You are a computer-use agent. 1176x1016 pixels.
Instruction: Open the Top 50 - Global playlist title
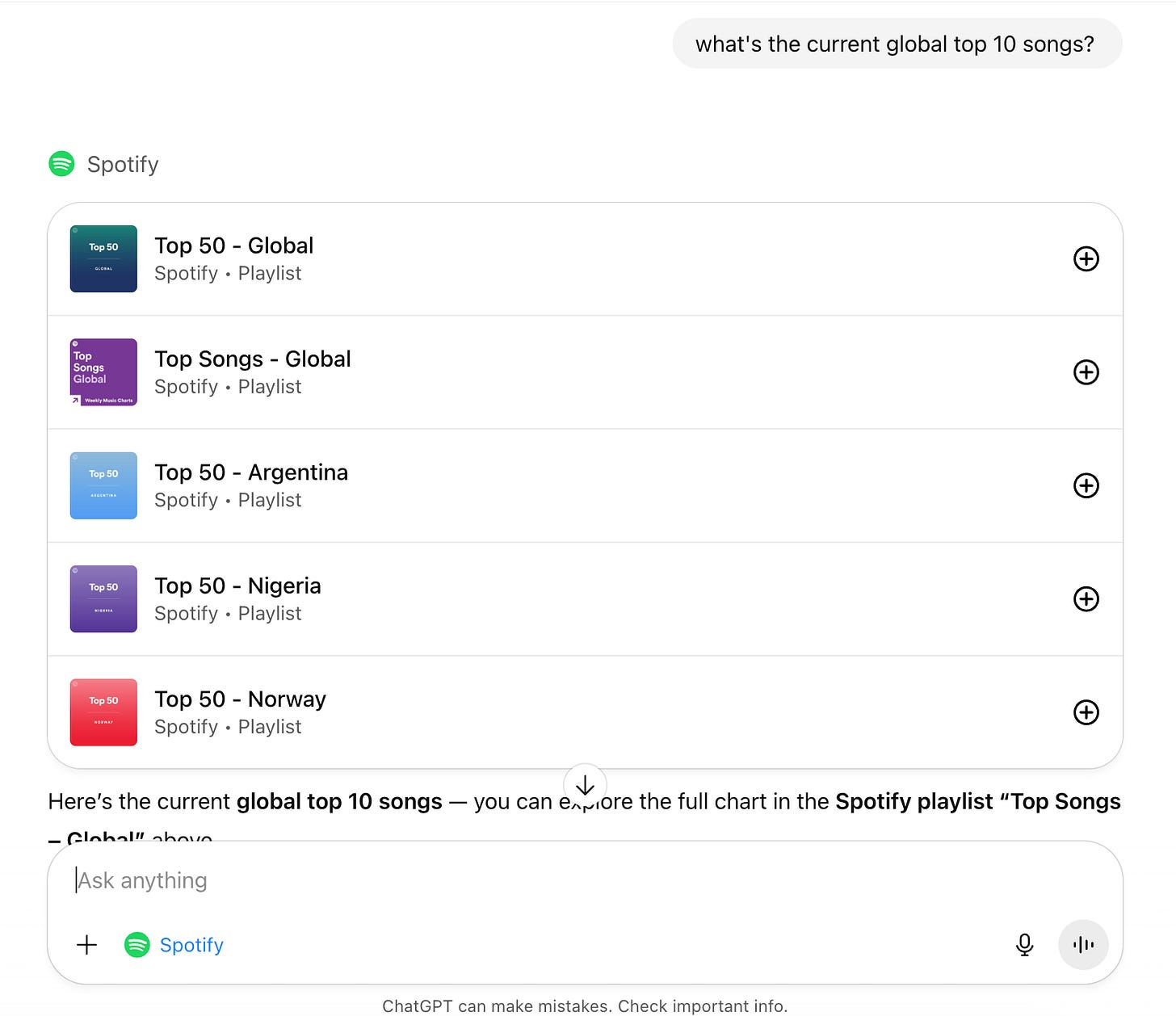click(x=233, y=246)
